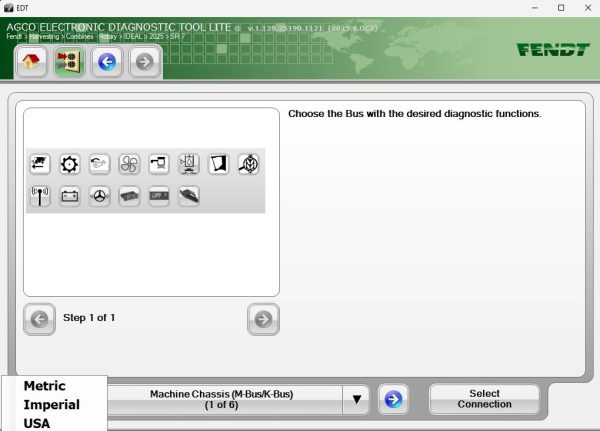The image size is (600, 431).
Task: Click breadcrumb segment 'IDEAL'
Action: pyautogui.click(x=133, y=37)
